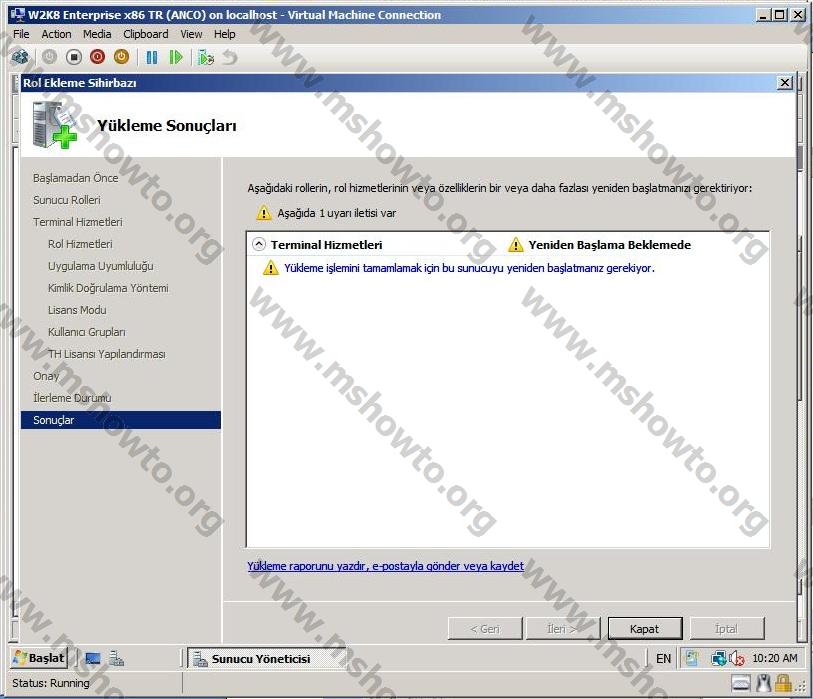Click the red Shut Down VM icon
The height and width of the screenshot is (699, 813).
click(97, 57)
